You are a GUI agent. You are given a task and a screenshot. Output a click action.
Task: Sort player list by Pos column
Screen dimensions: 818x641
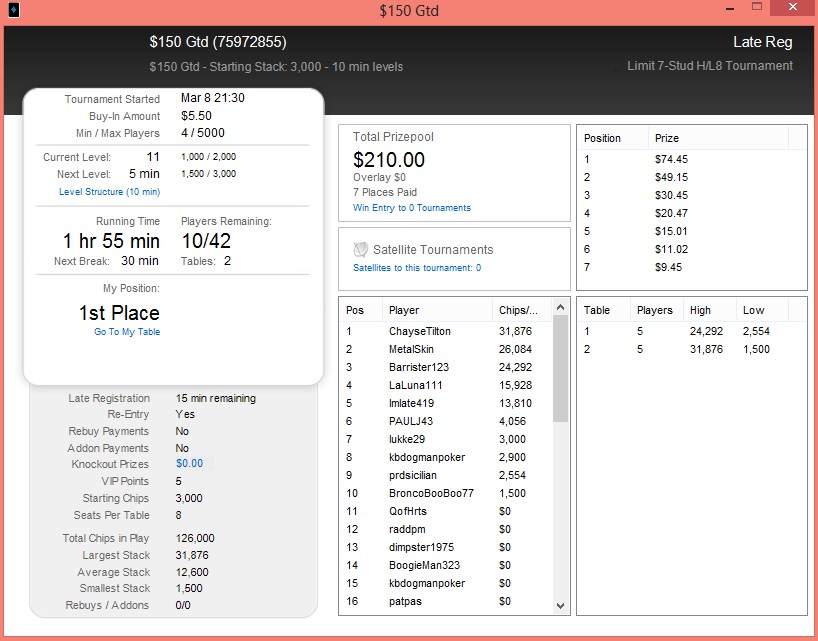coord(355,310)
